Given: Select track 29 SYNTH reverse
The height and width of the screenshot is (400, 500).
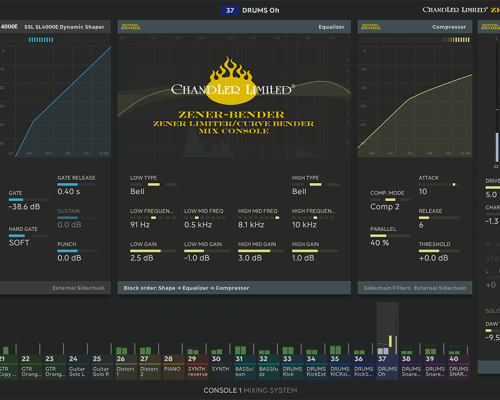Looking at the screenshot, I should click(x=197, y=367).
